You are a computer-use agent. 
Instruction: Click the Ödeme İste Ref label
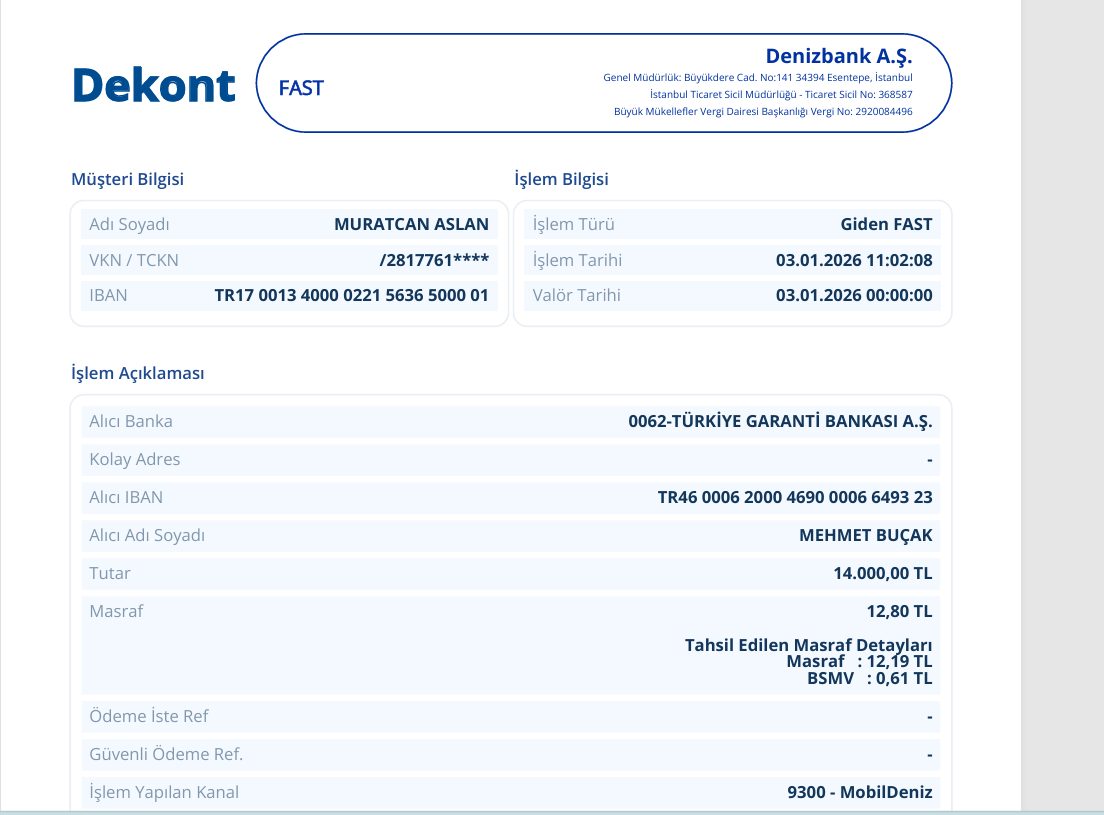click(x=149, y=716)
